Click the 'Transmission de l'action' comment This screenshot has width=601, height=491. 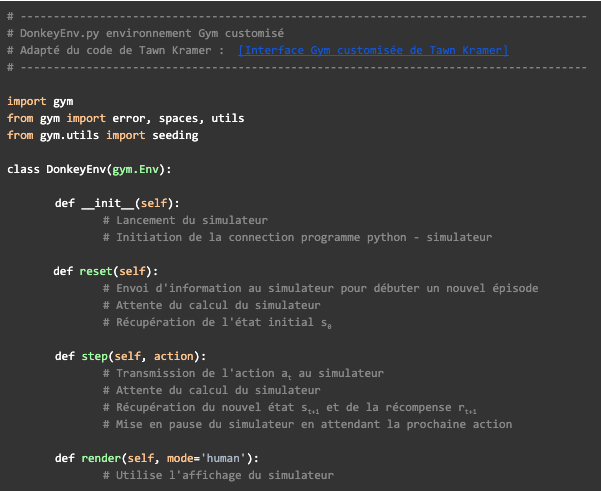click(242, 373)
